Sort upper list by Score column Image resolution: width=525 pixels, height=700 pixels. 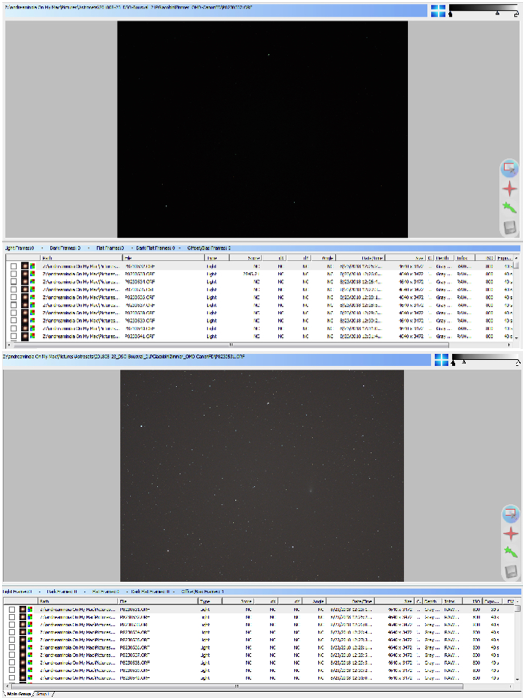246,258
